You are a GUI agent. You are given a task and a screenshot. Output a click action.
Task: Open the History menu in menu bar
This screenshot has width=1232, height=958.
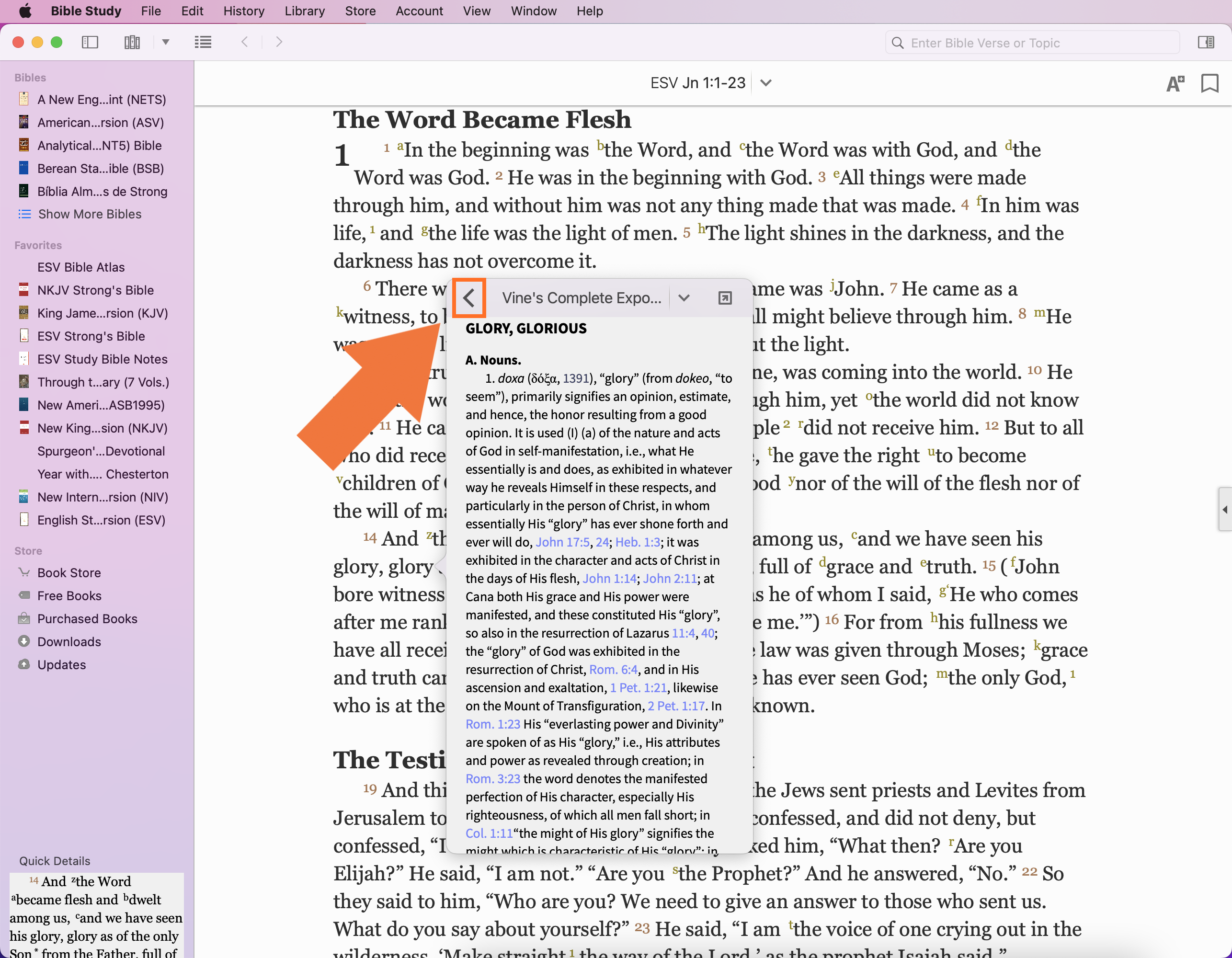pos(244,11)
